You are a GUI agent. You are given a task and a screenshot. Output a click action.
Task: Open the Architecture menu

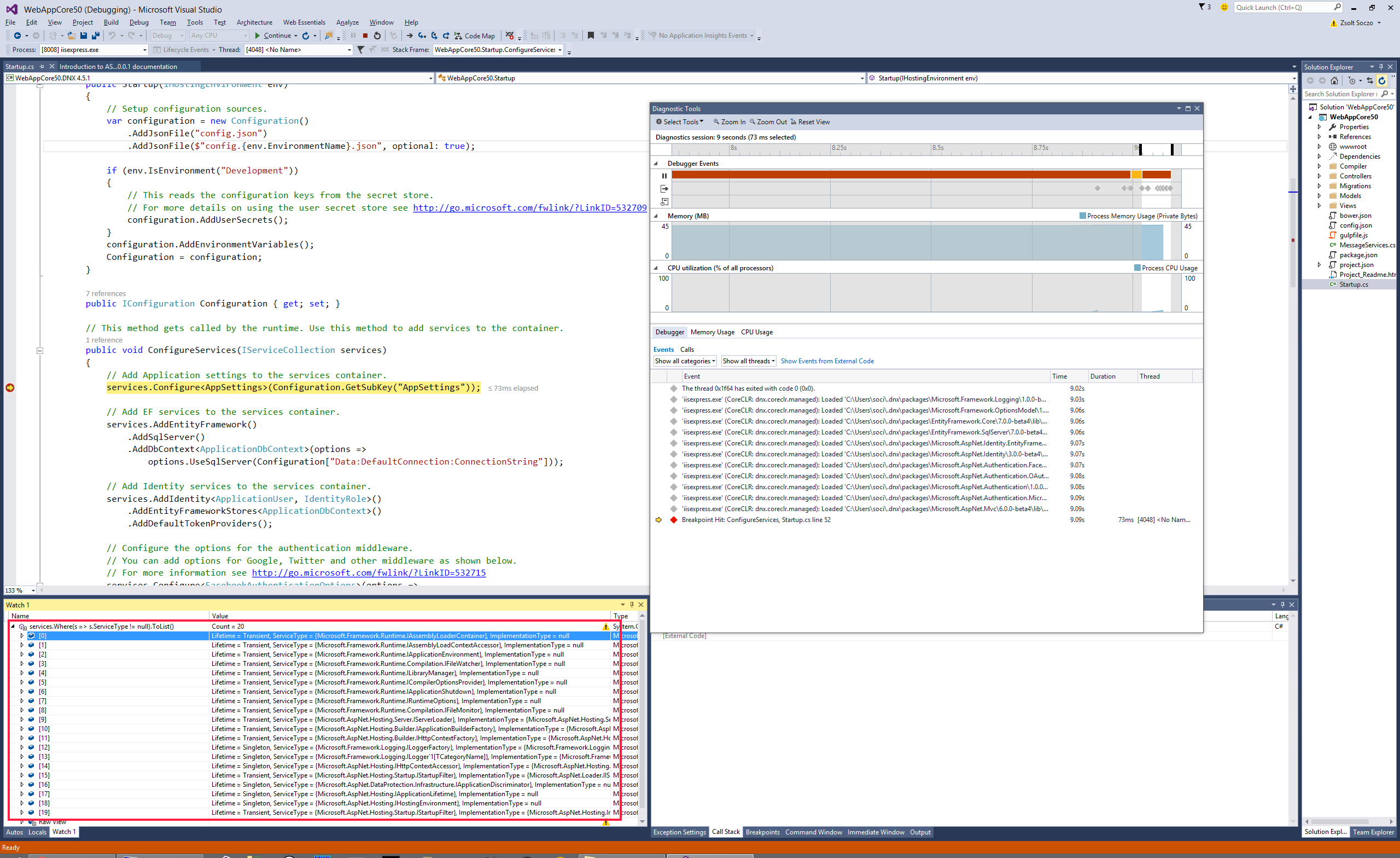click(x=254, y=22)
